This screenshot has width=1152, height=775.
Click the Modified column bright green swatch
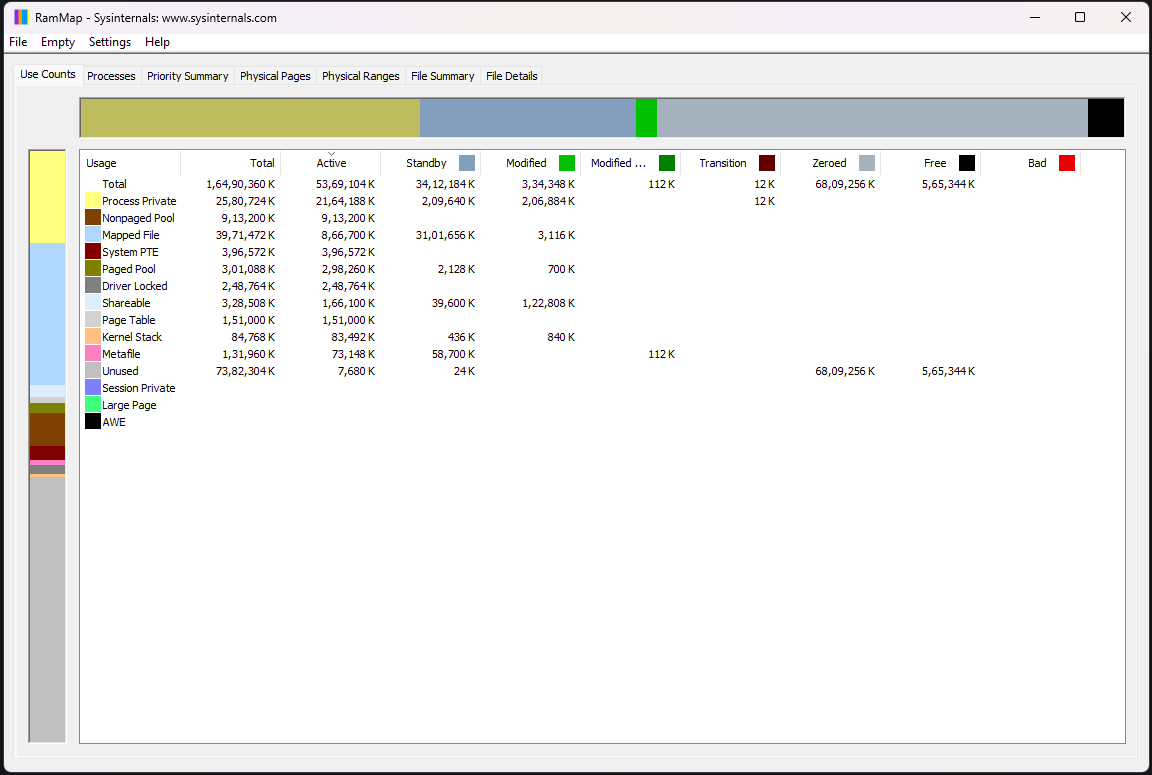tap(566, 163)
